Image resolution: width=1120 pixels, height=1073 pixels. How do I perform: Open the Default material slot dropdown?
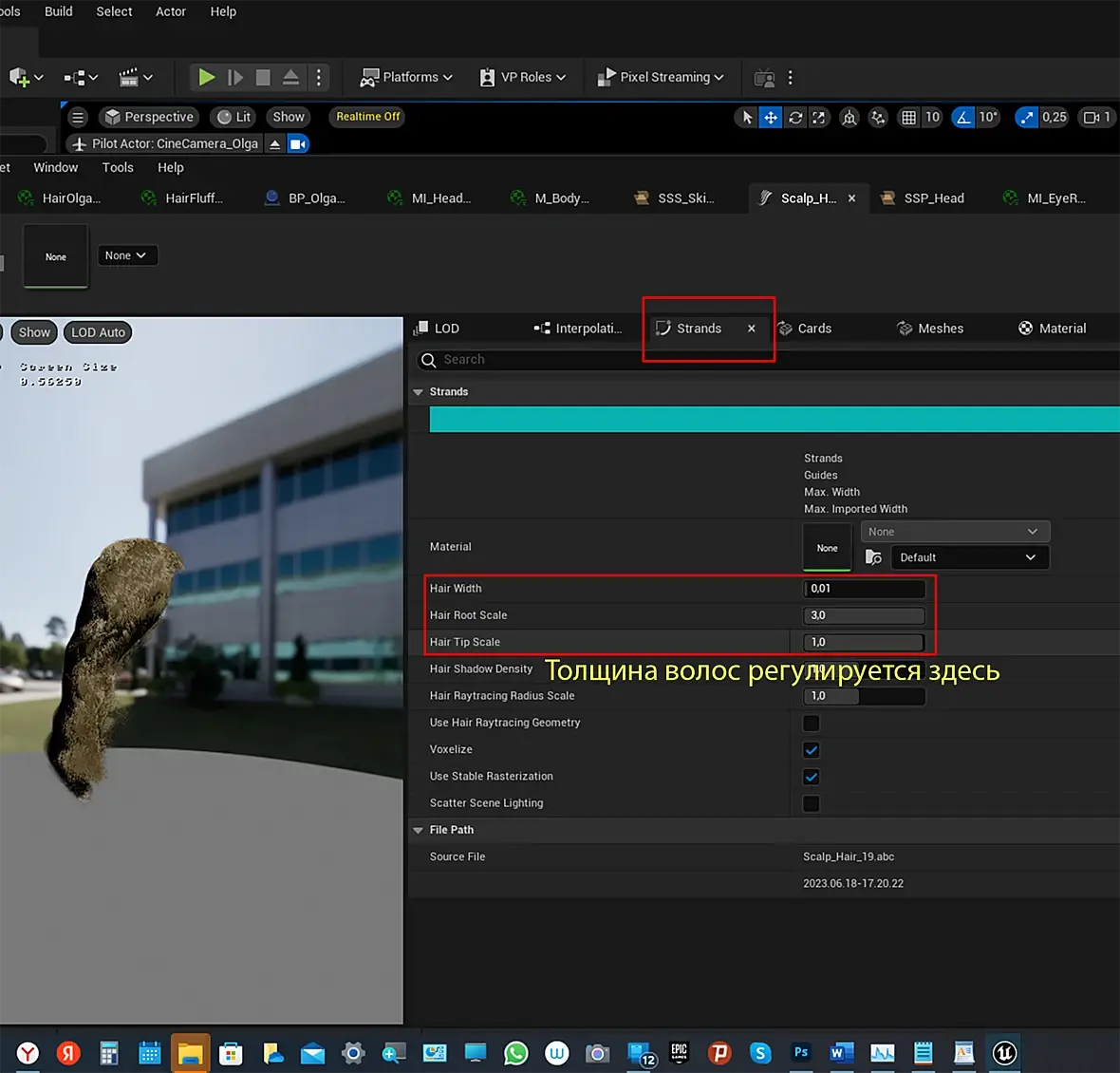(x=969, y=557)
